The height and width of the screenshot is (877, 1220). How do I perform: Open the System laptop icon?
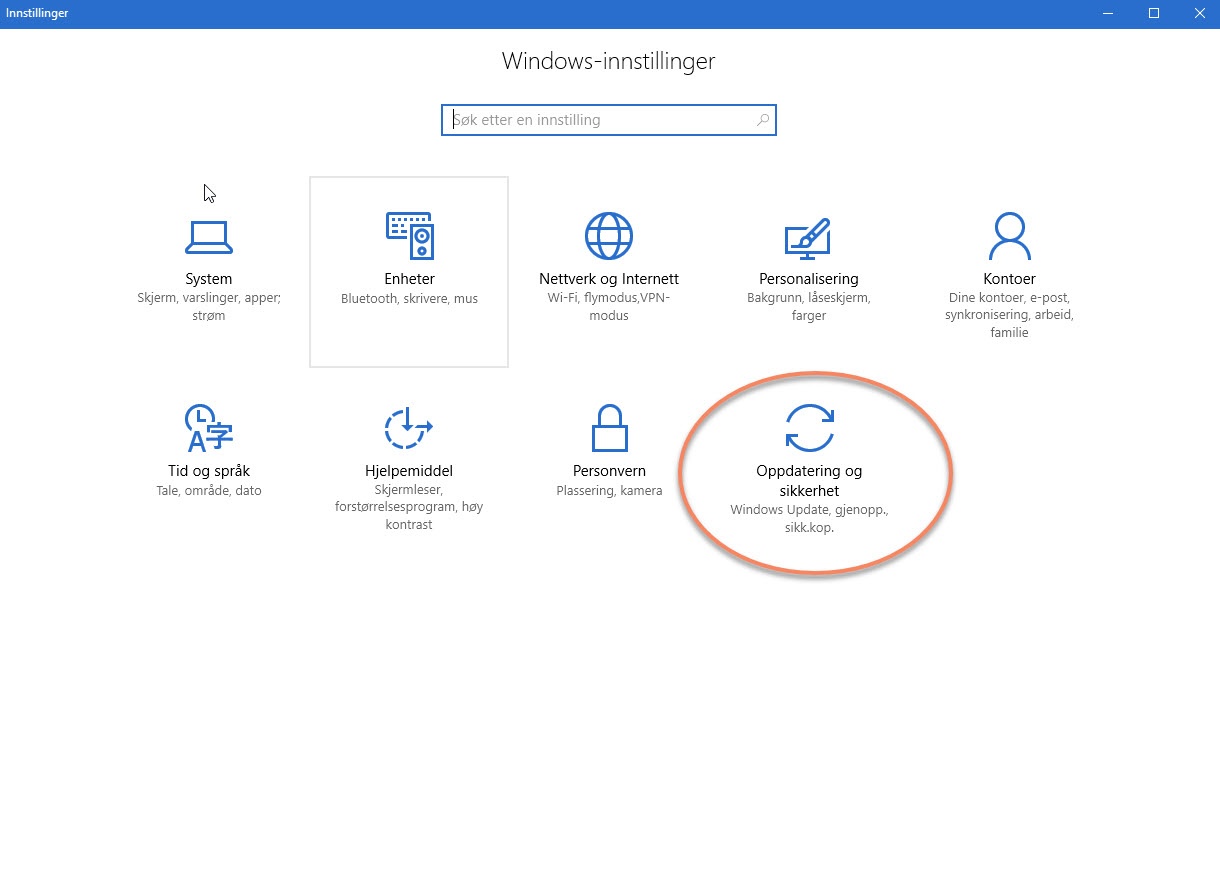(209, 236)
